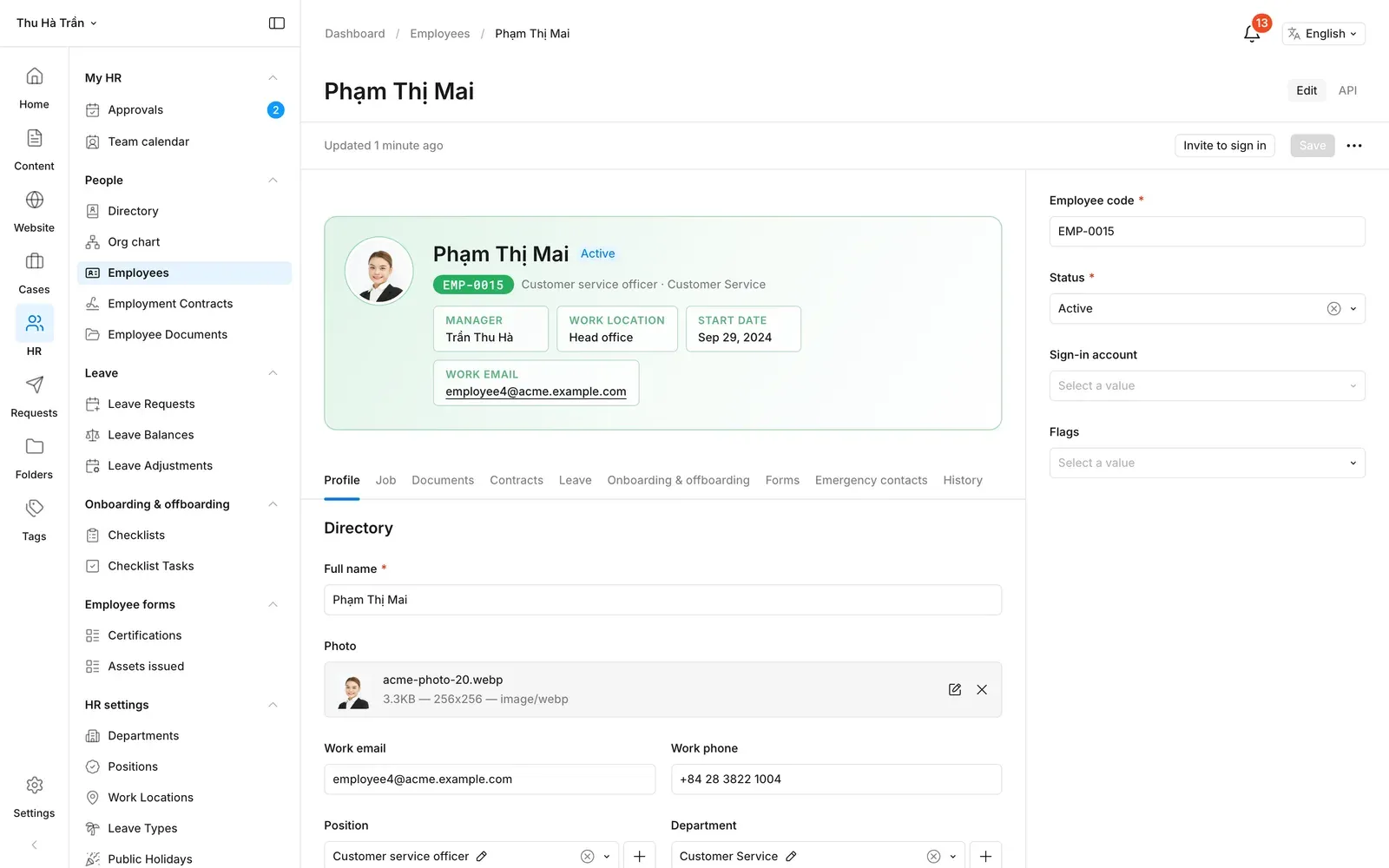Open Directory under People
The width and height of the screenshot is (1389, 868).
point(184,211)
